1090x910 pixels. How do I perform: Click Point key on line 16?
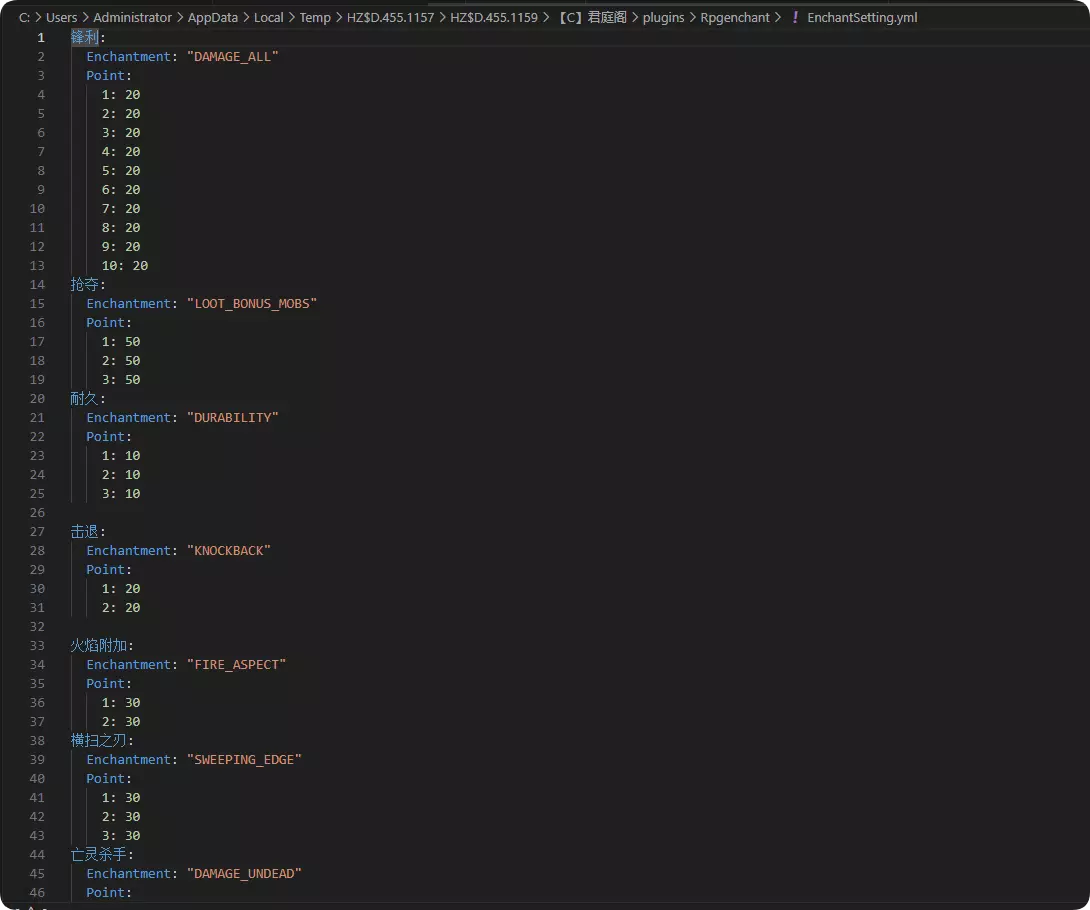coord(106,323)
